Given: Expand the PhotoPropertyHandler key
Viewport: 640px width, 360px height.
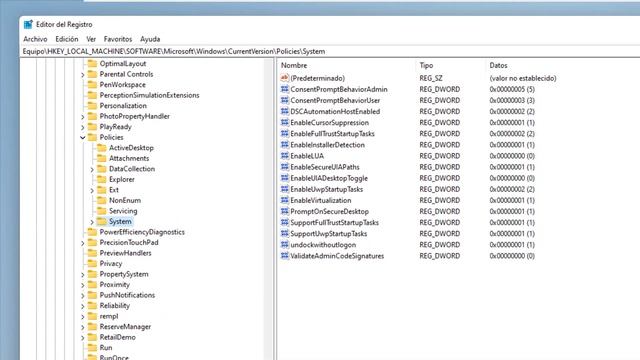Looking at the screenshot, I should click(x=83, y=117).
